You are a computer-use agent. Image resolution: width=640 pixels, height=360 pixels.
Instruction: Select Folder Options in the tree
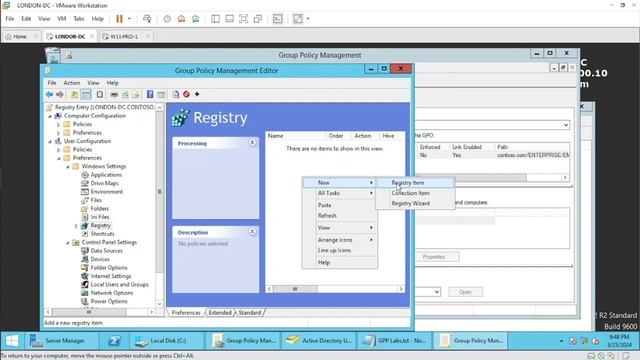click(x=109, y=268)
